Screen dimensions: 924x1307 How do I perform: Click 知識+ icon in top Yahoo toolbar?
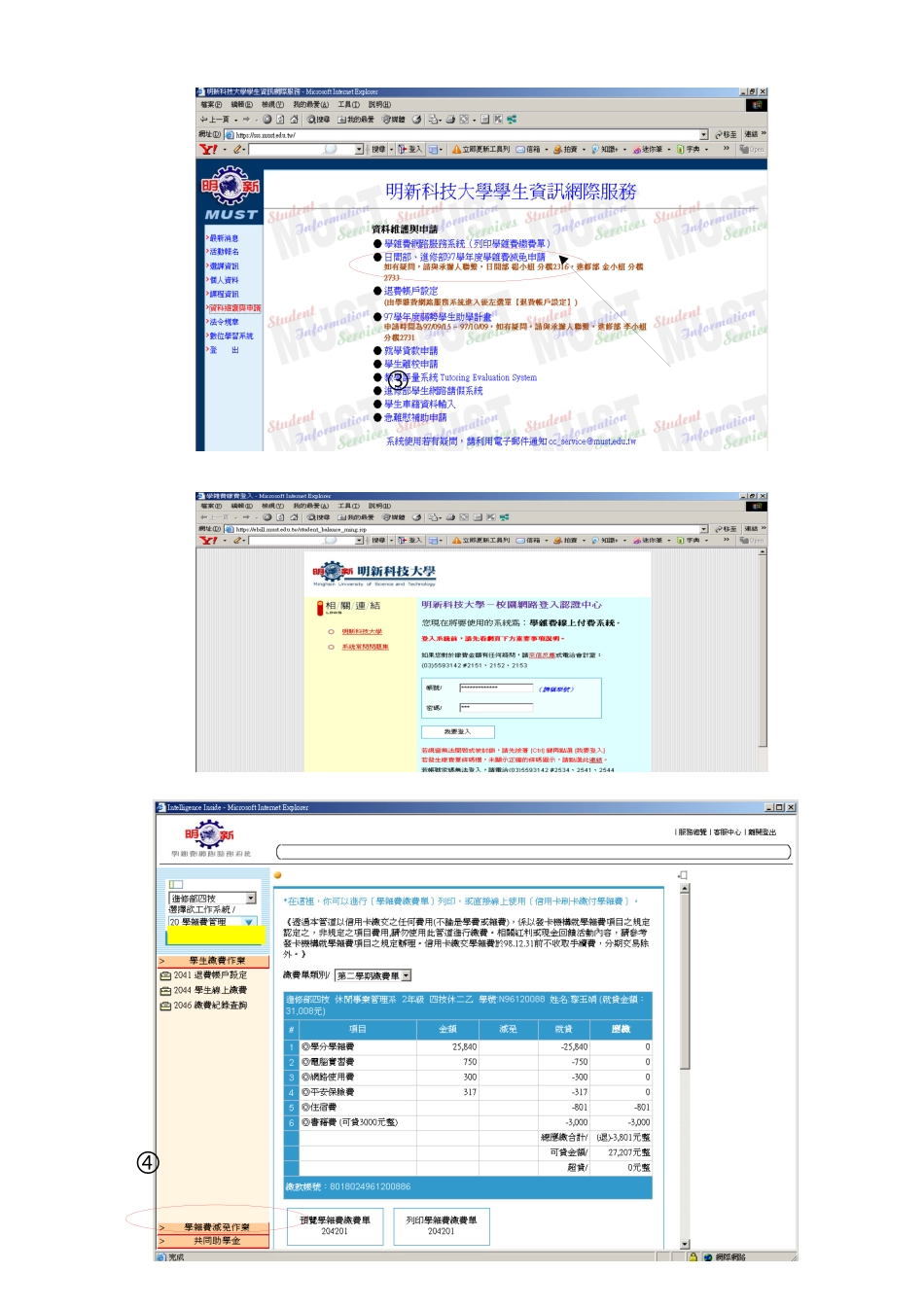click(595, 149)
